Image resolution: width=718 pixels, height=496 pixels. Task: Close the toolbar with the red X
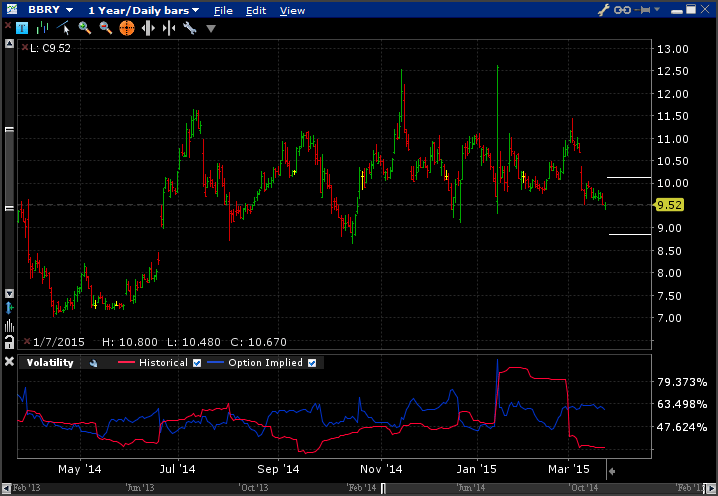(8, 26)
